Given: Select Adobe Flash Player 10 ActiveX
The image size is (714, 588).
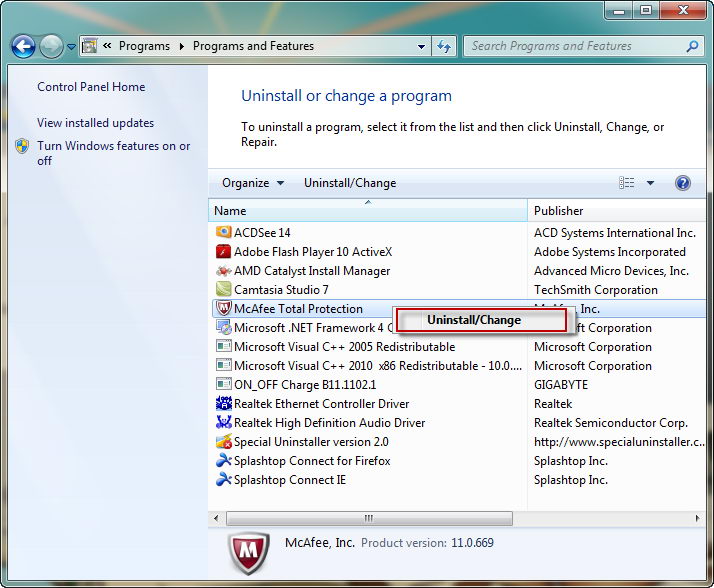Looking at the screenshot, I should (313, 252).
